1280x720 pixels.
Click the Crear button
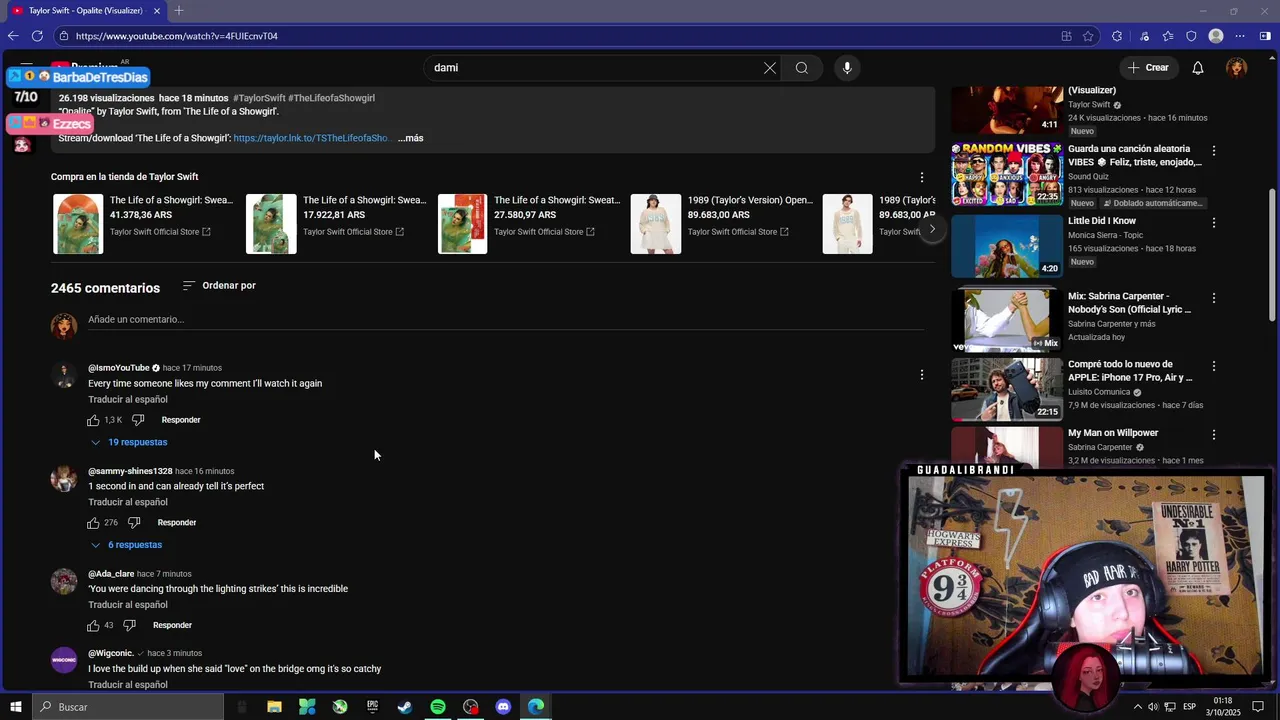(1147, 68)
